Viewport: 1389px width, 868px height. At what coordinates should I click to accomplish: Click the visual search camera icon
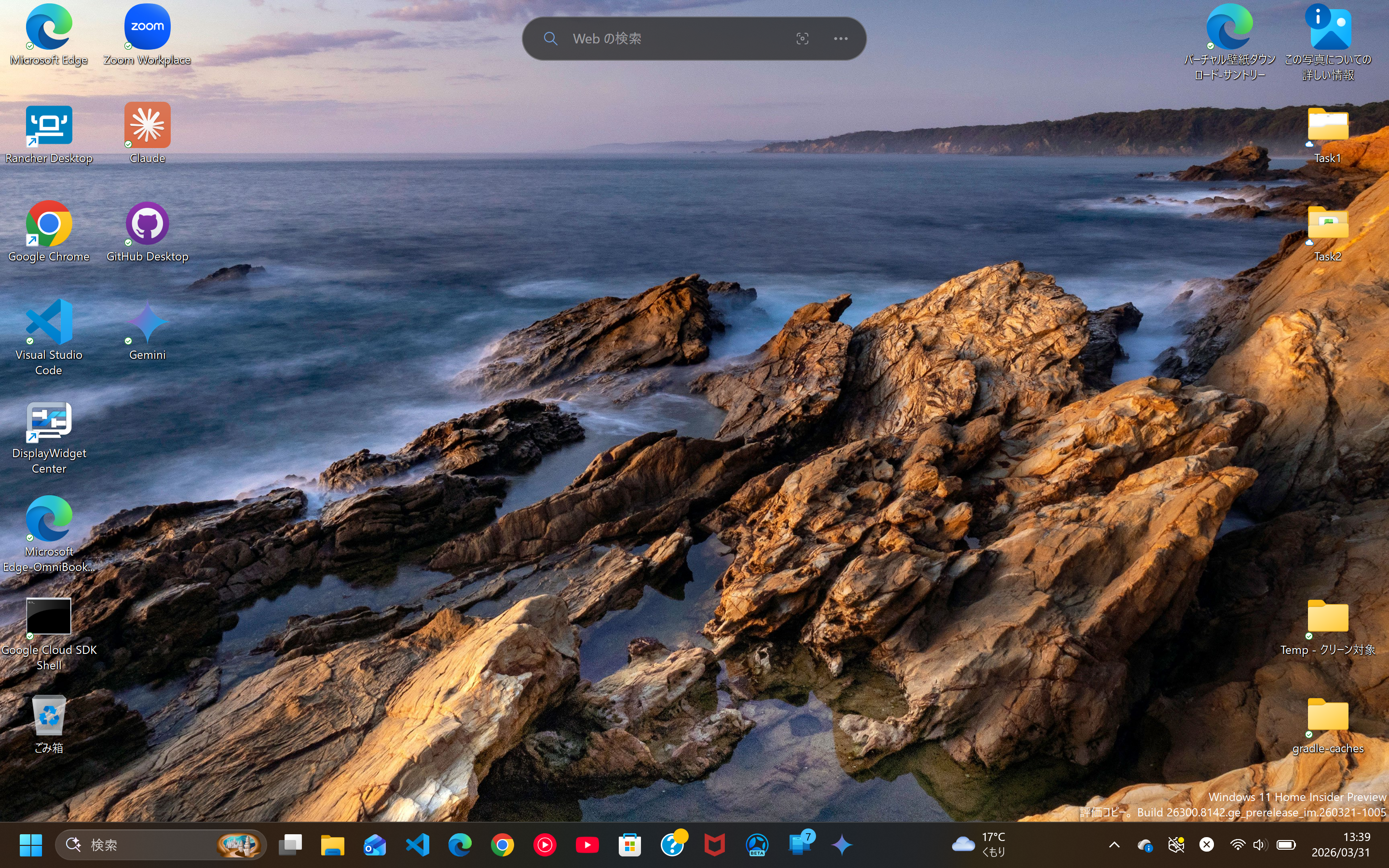click(x=802, y=39)
